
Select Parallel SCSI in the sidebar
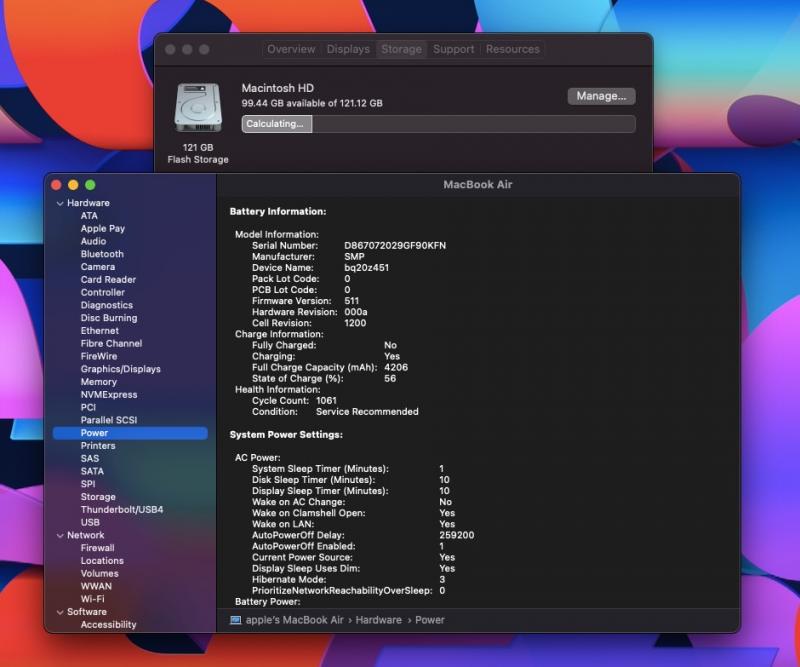[x=109, y=420]
